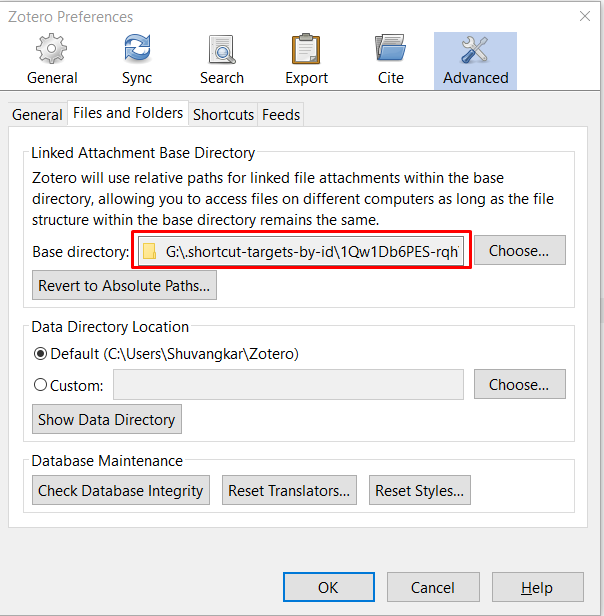Click Revert to Absolute Paths button

coord(124,285)
